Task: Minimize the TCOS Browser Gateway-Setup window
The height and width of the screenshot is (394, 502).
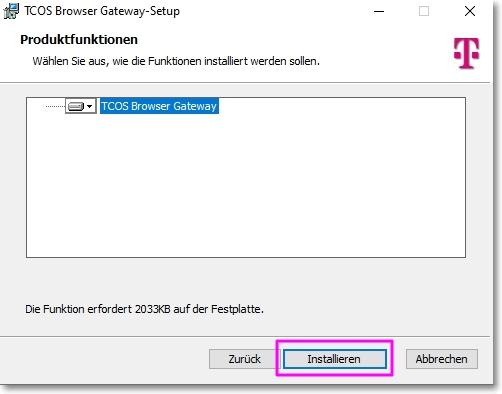Action: [379, 11]
